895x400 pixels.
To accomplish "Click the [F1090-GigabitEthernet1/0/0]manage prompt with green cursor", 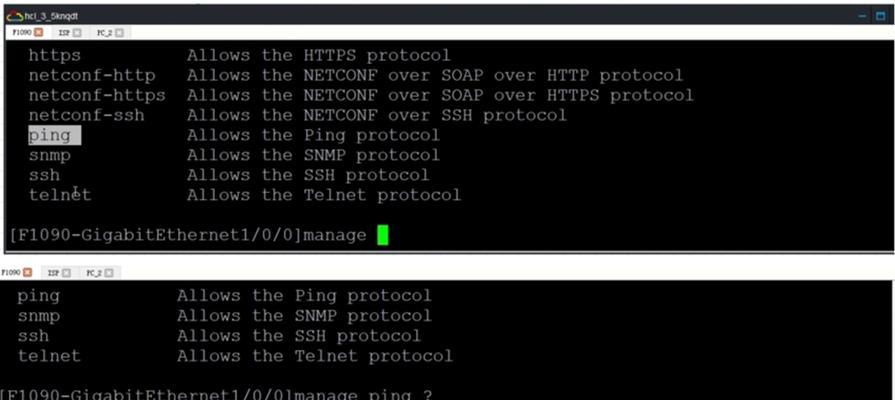I will [x=199, y=235].
